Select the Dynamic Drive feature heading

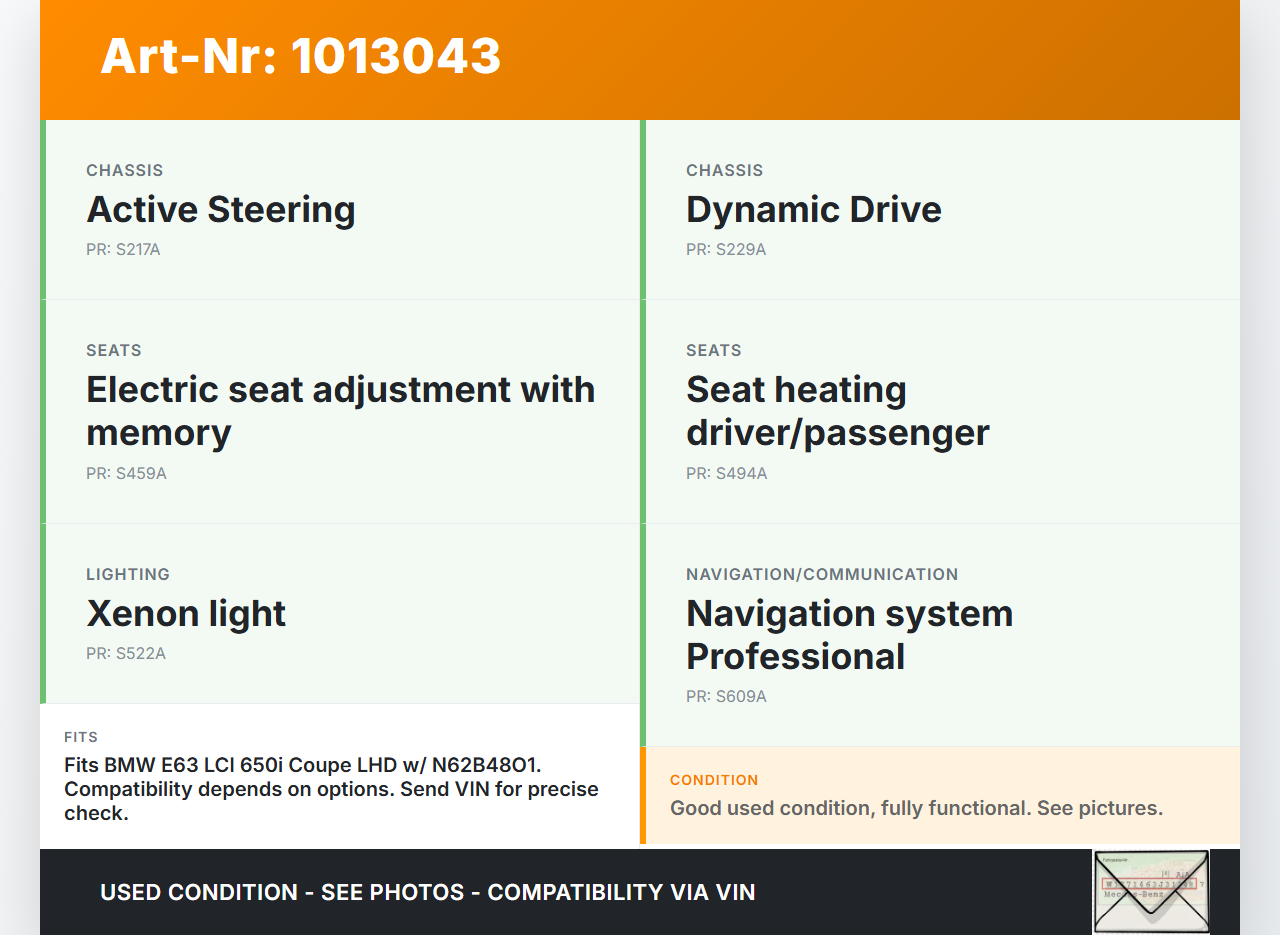pos(813,210)
